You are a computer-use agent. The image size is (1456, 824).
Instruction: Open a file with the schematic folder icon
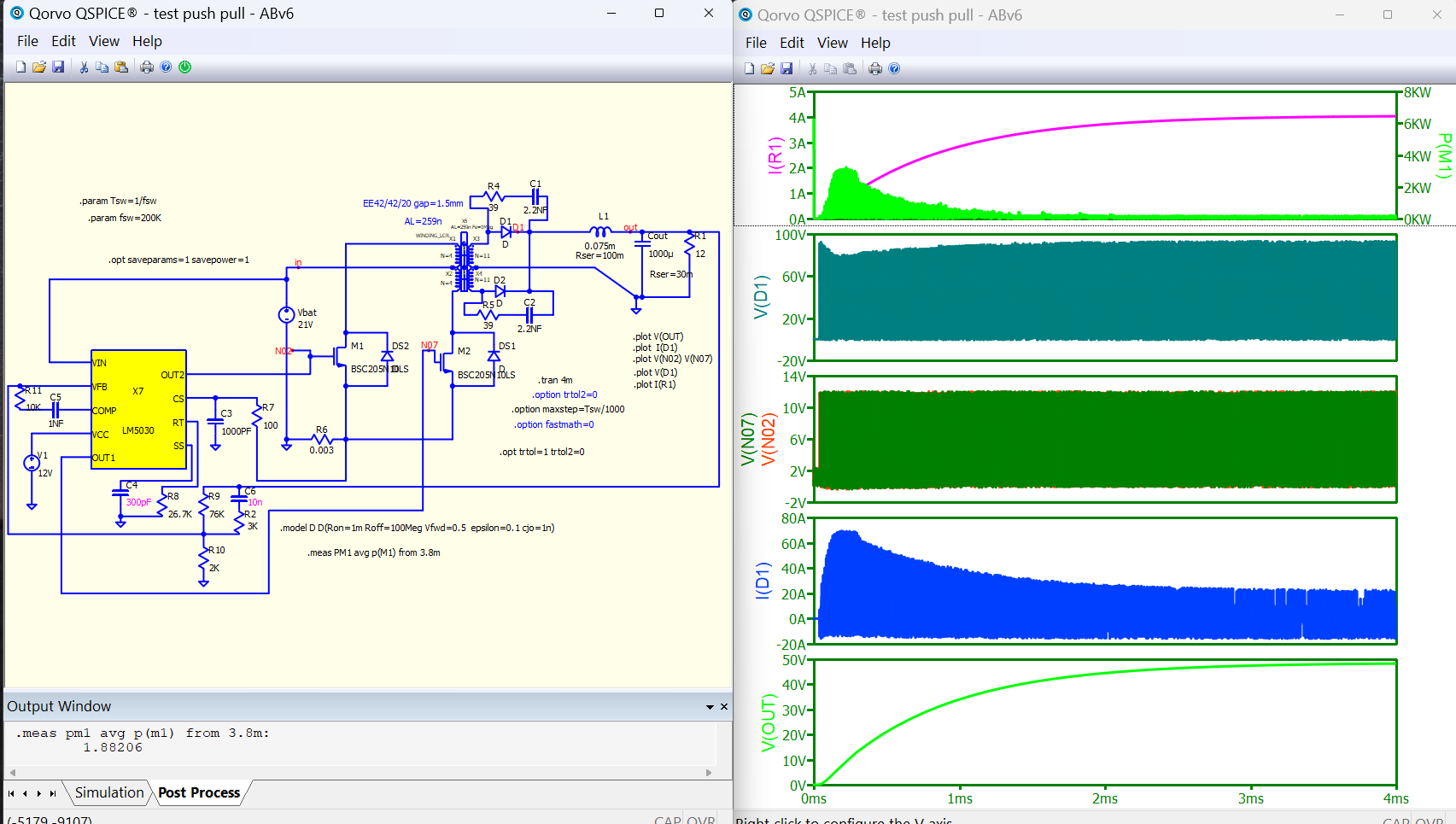pyautogui.click(x=39, y=67)
